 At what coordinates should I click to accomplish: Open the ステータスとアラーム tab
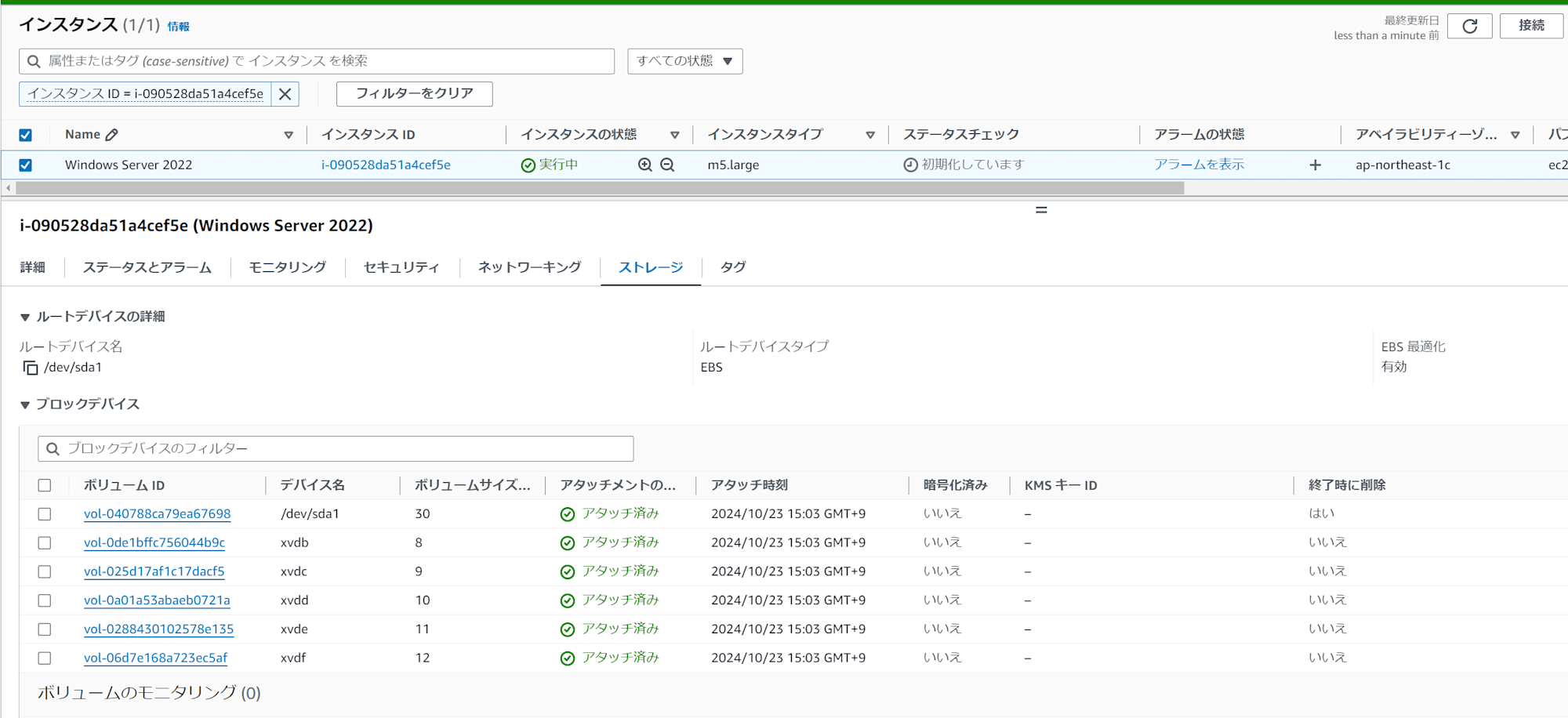[x=147, y=267]
